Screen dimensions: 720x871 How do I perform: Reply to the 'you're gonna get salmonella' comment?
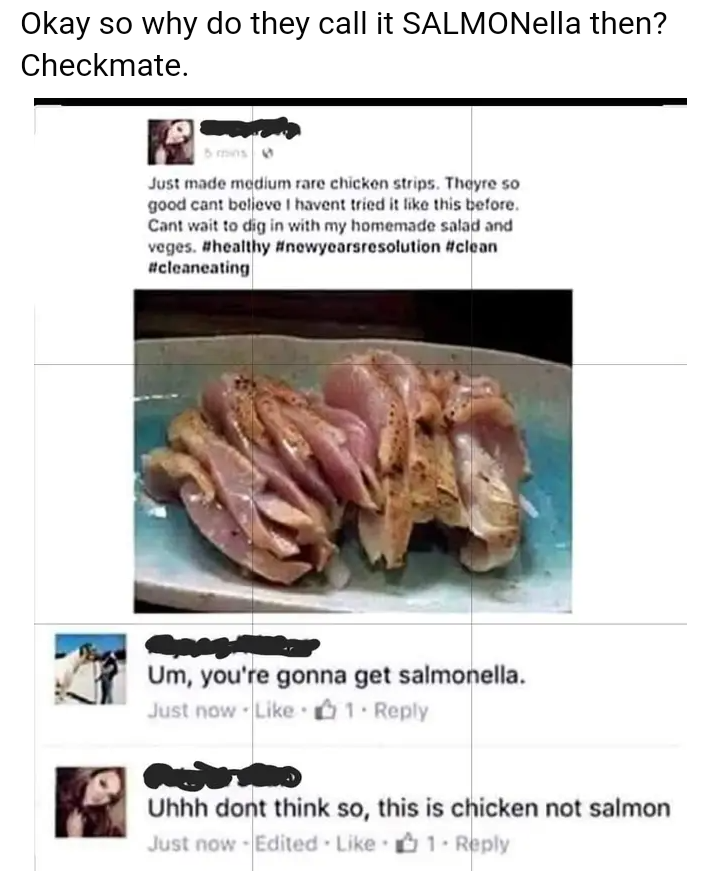[x=401, y=711]
